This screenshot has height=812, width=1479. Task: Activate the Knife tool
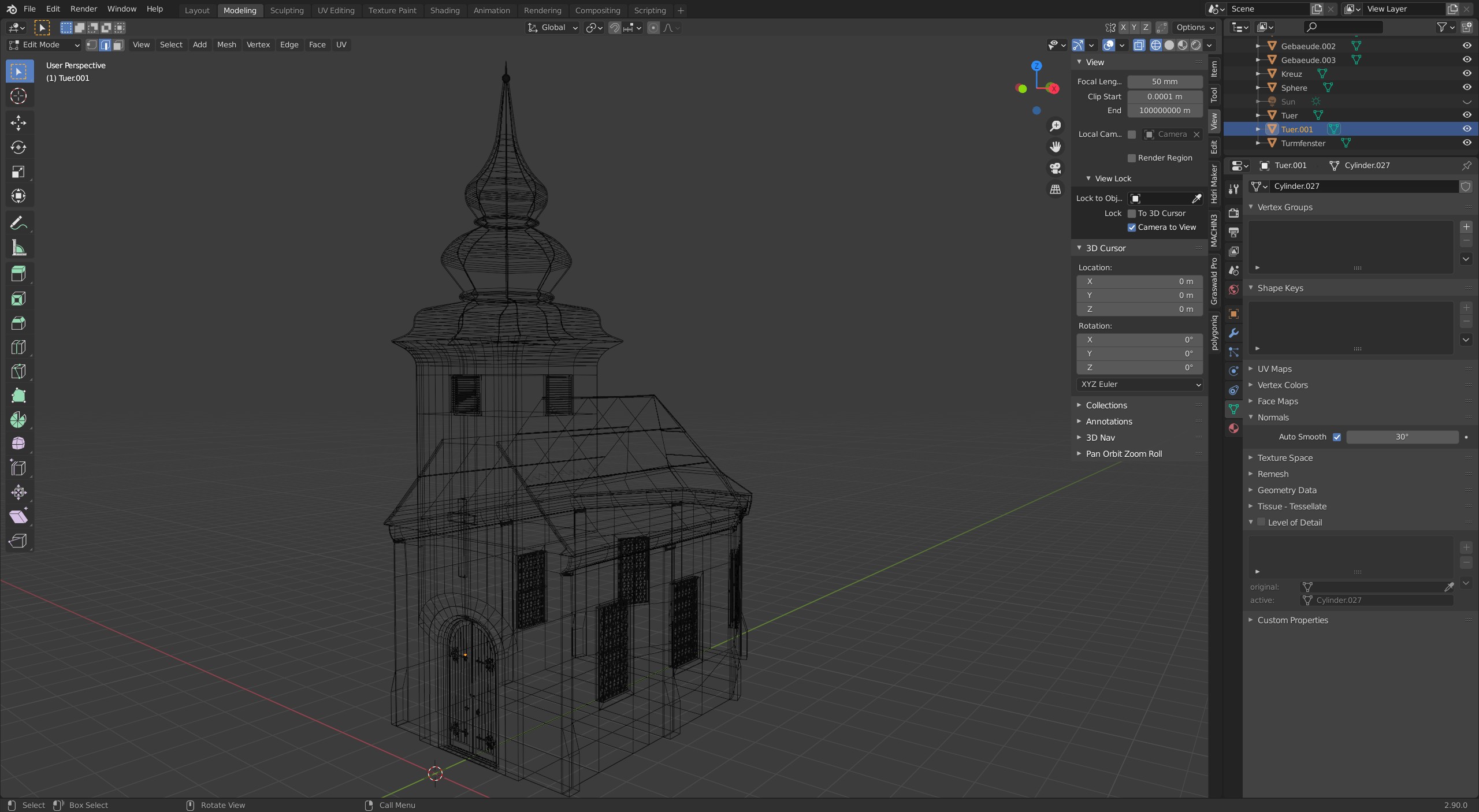(18, 371)
